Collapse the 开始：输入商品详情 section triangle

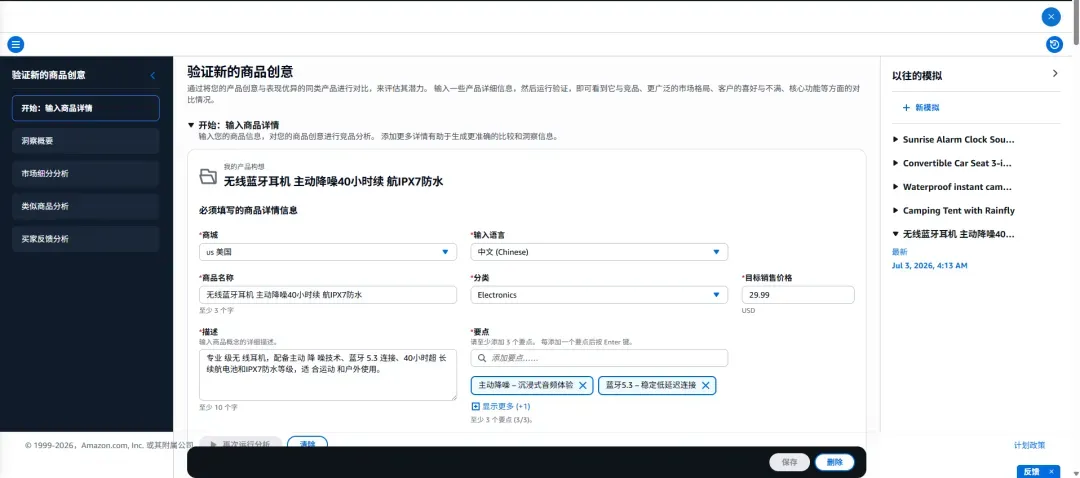point(191,125)
